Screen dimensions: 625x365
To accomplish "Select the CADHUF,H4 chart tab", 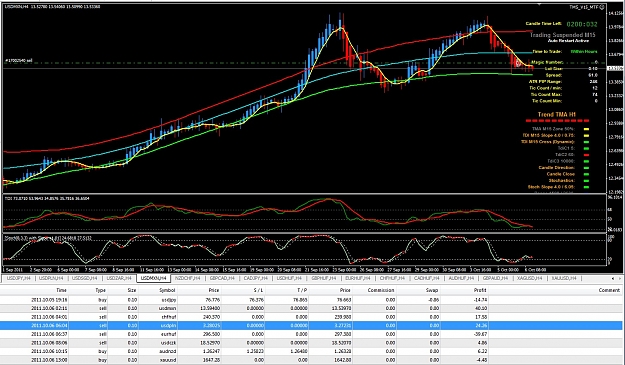I will tap(426, 278).
